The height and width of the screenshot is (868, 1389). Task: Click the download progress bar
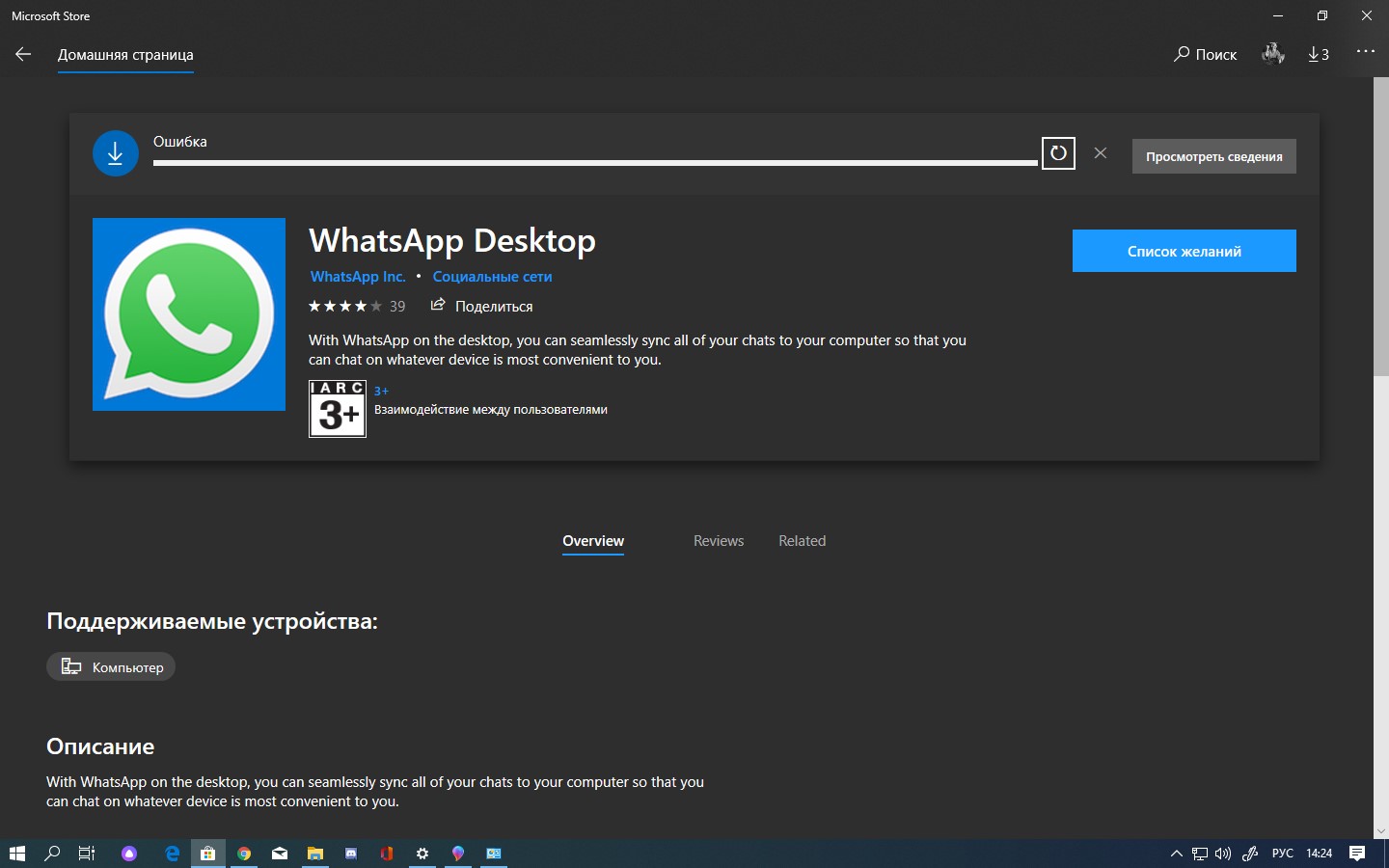point(595,163)
